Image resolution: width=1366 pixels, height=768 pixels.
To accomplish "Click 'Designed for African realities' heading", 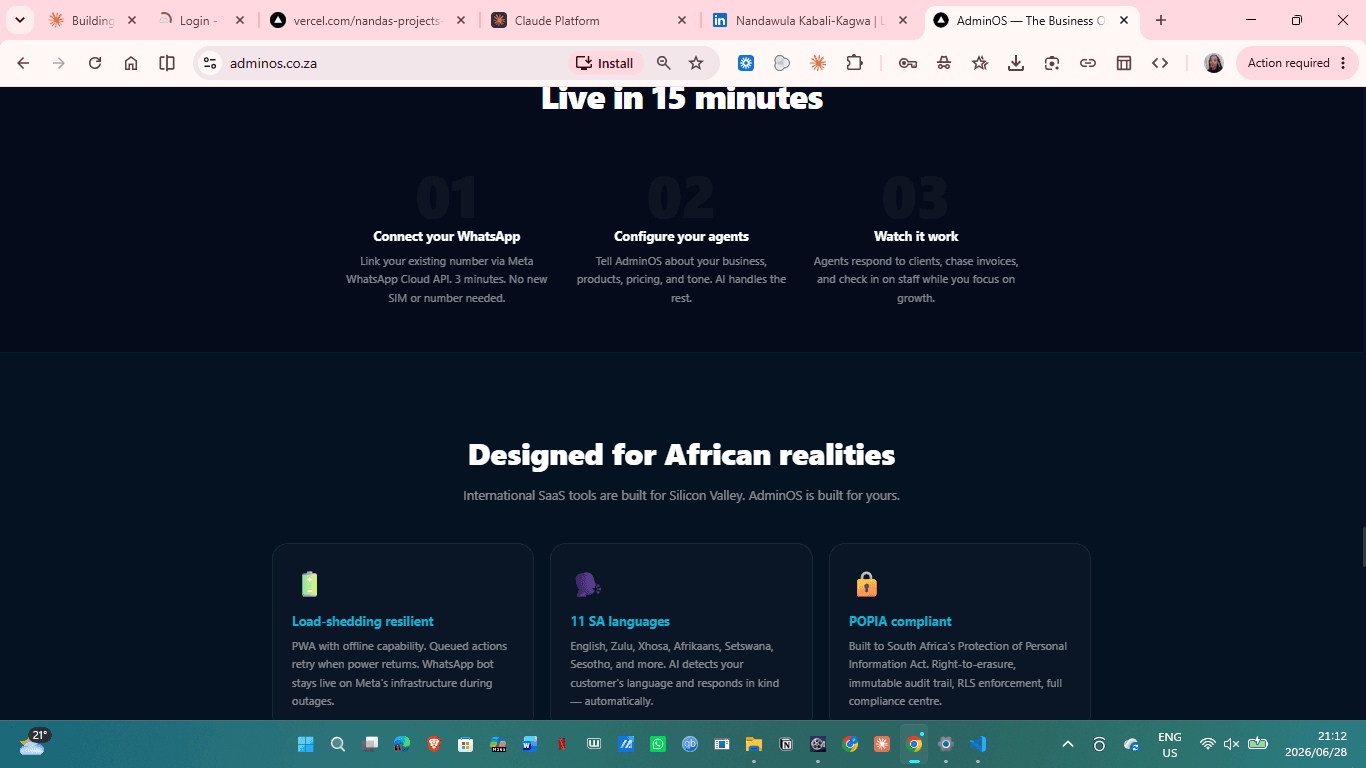I will point(681,455).
